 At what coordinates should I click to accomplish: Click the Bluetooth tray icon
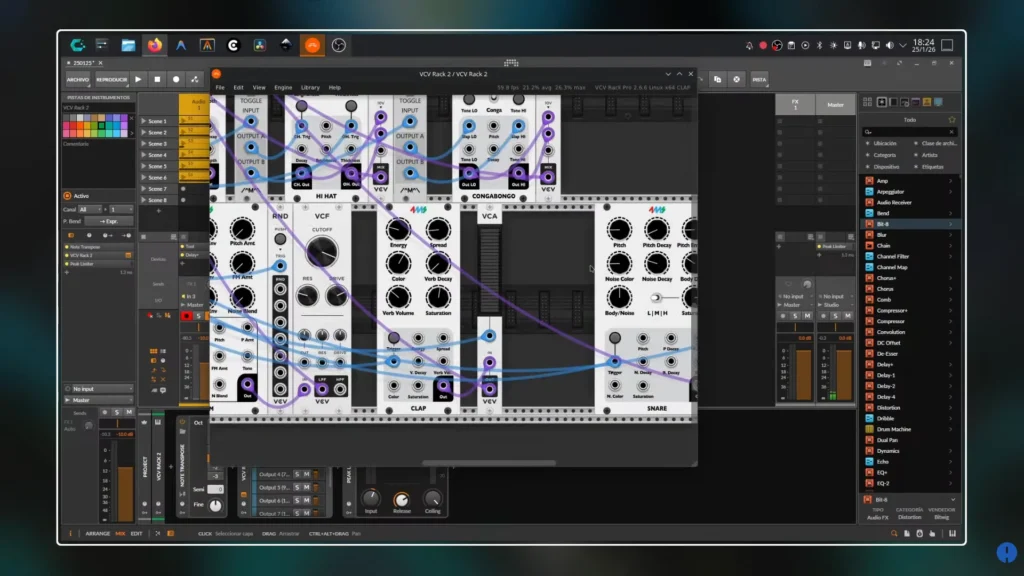point(819,45)
